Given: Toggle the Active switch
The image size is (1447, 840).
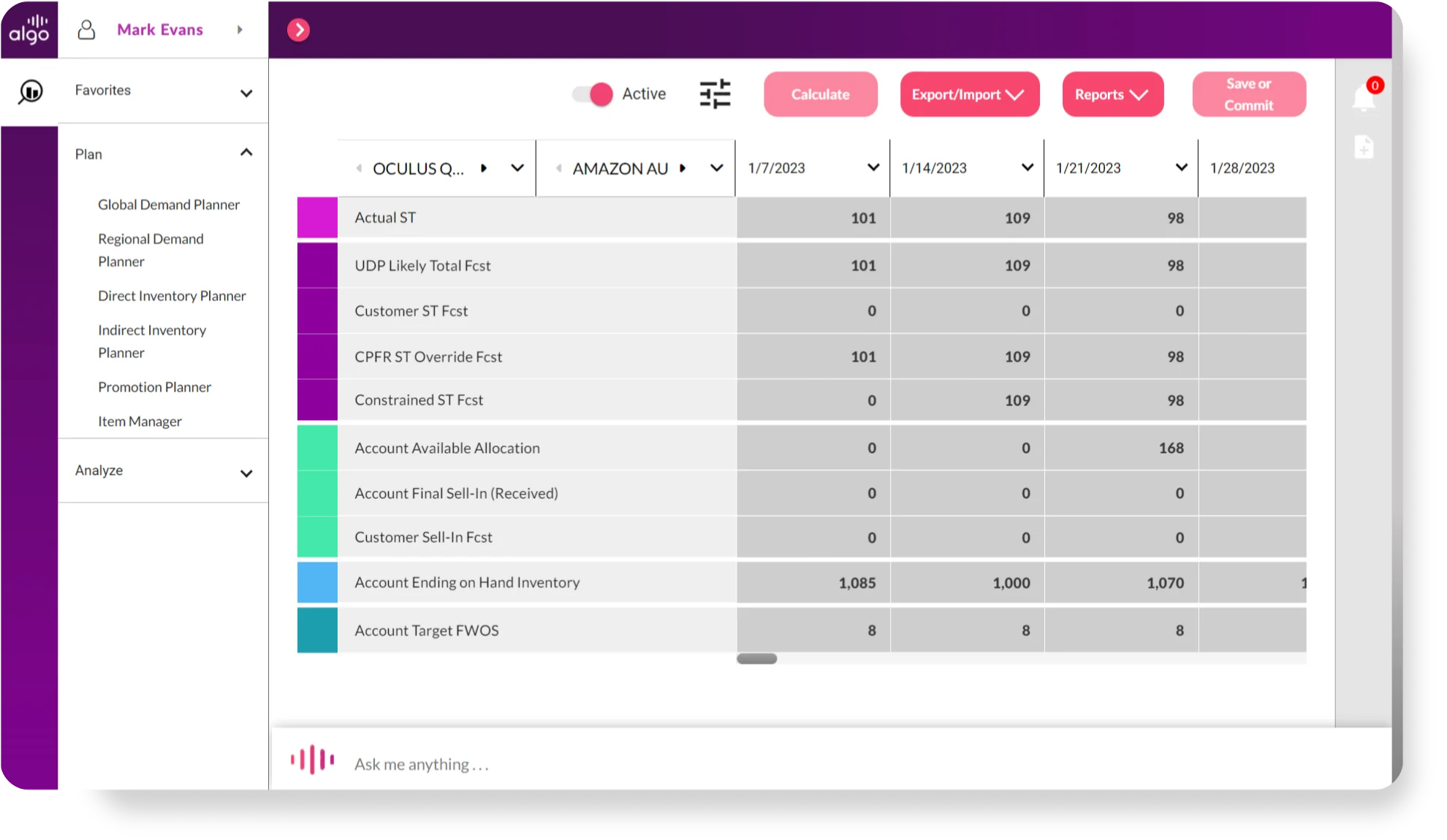Looking at the screenshot, I should 593,94.
